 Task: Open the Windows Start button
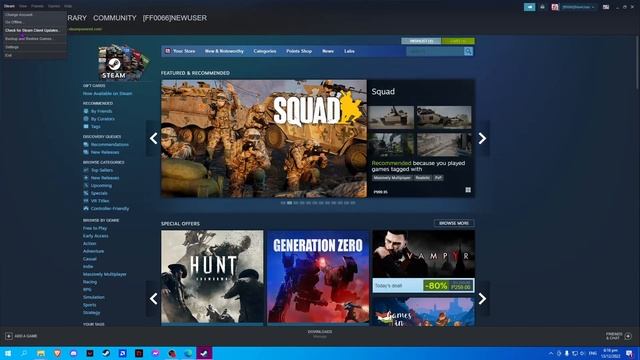[x=8, y=353]
